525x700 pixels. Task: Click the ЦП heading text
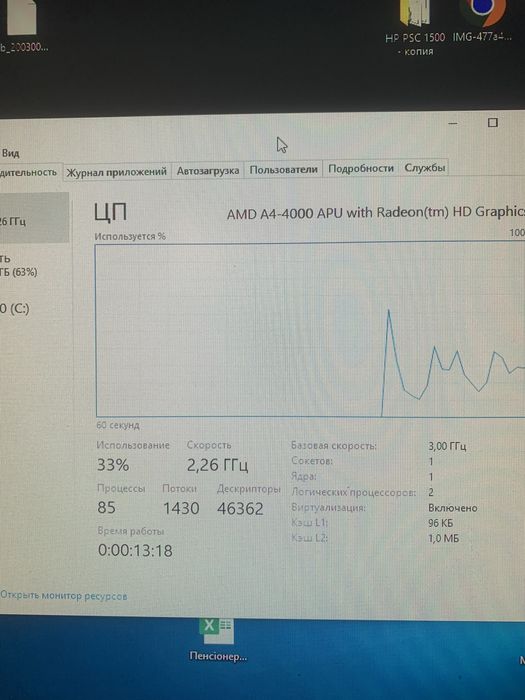pyautogui.click(x=110, y=212)
